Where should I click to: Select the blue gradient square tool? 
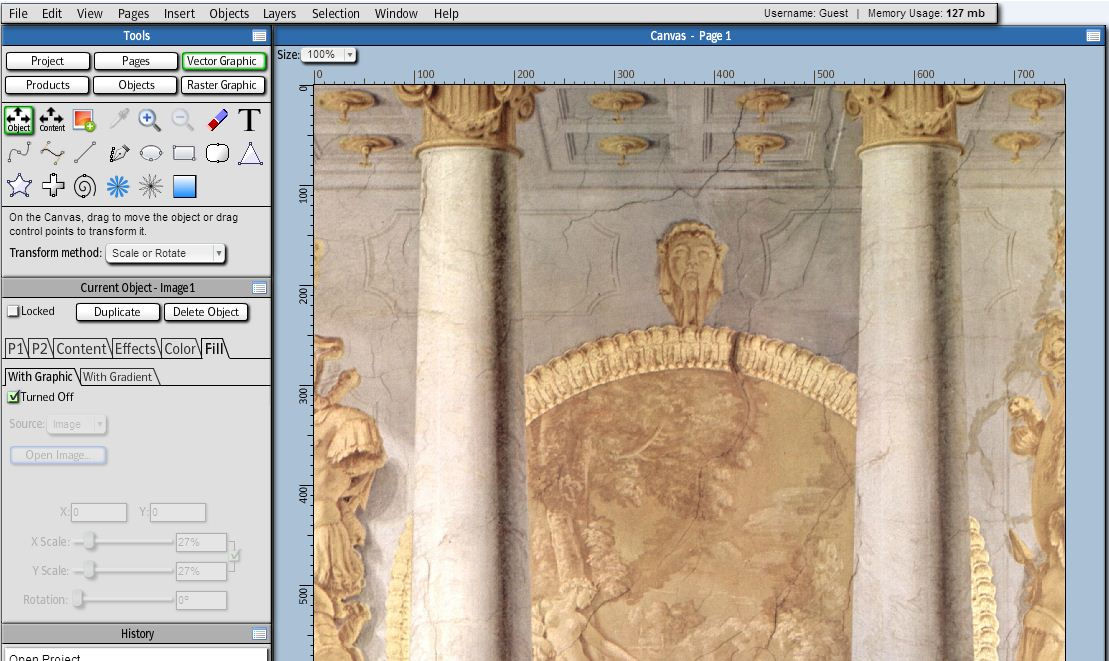click(x=184, y=186)
